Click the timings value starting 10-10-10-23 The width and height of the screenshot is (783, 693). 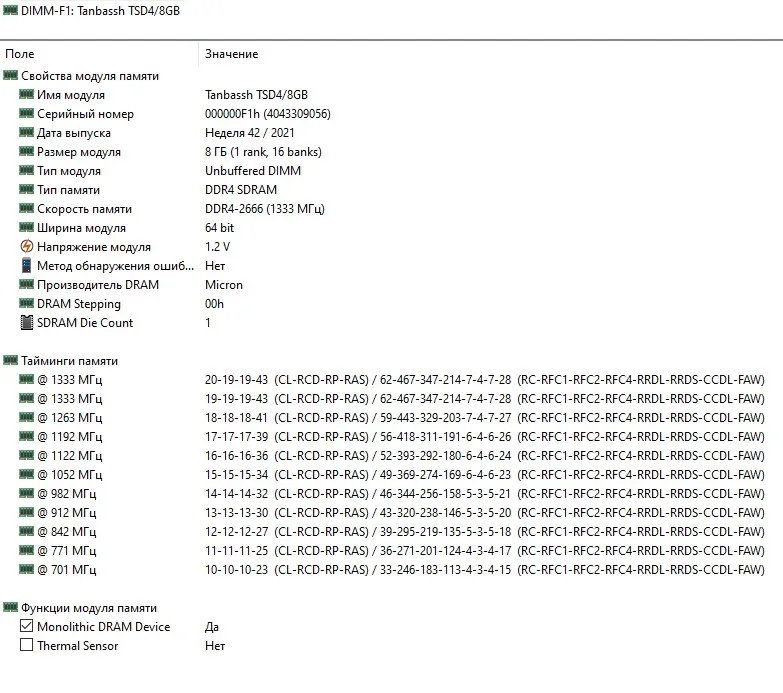(484, 570)
